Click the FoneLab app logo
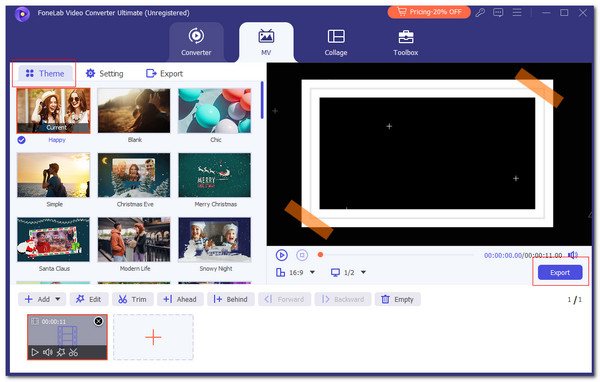The image size is (600, 382). coord(22,14)
